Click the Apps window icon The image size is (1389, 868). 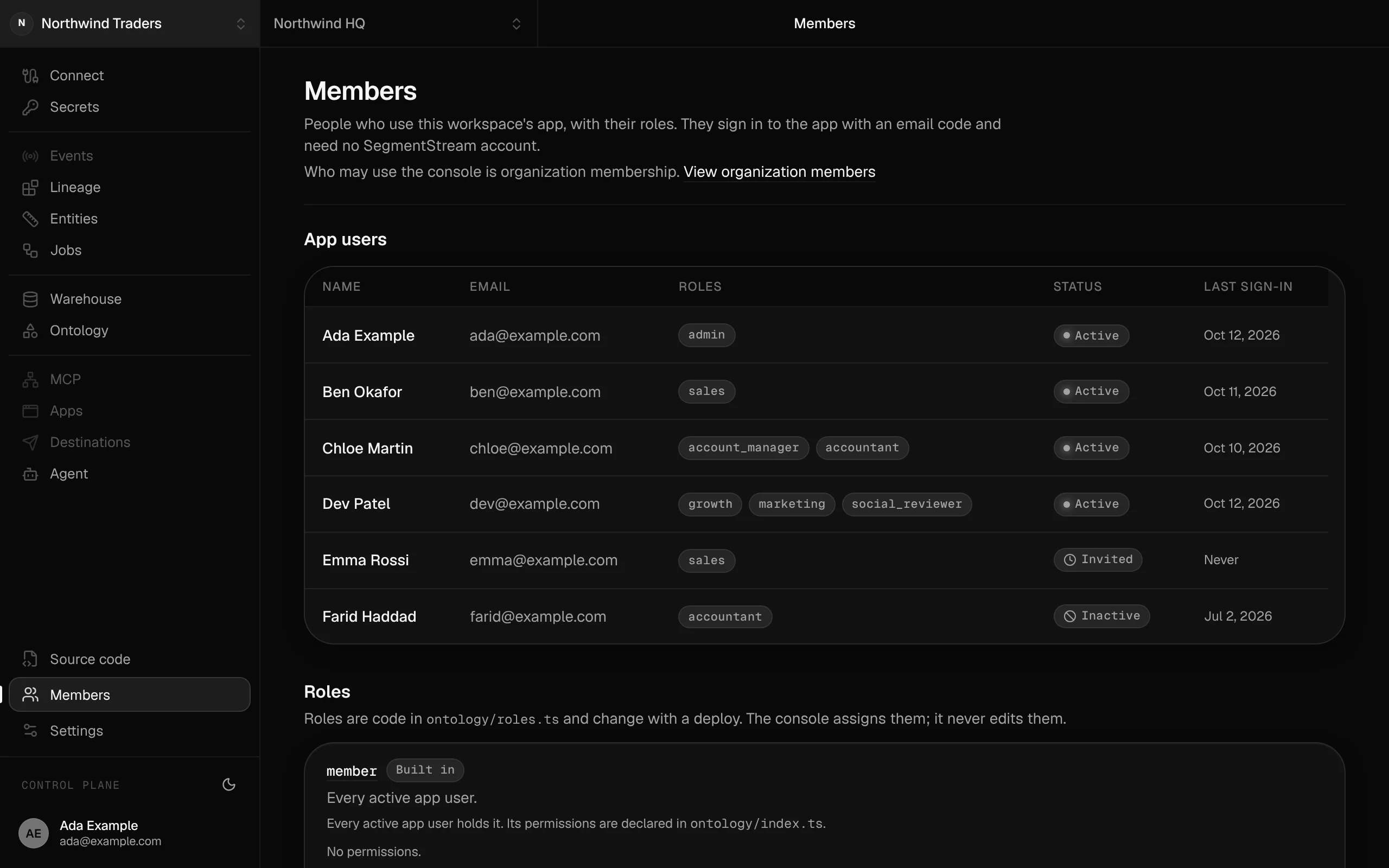tap(30, 411)
